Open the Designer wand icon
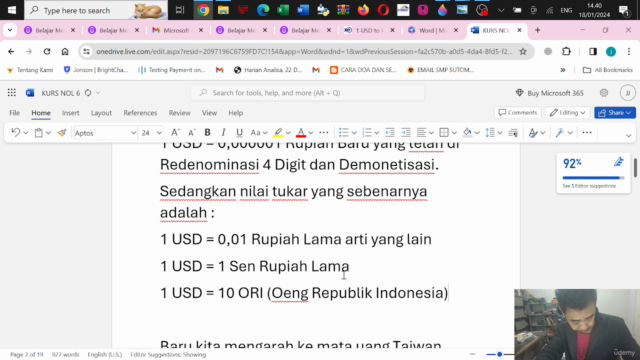This screenshot has width=640, height=360. pos(560,133)
